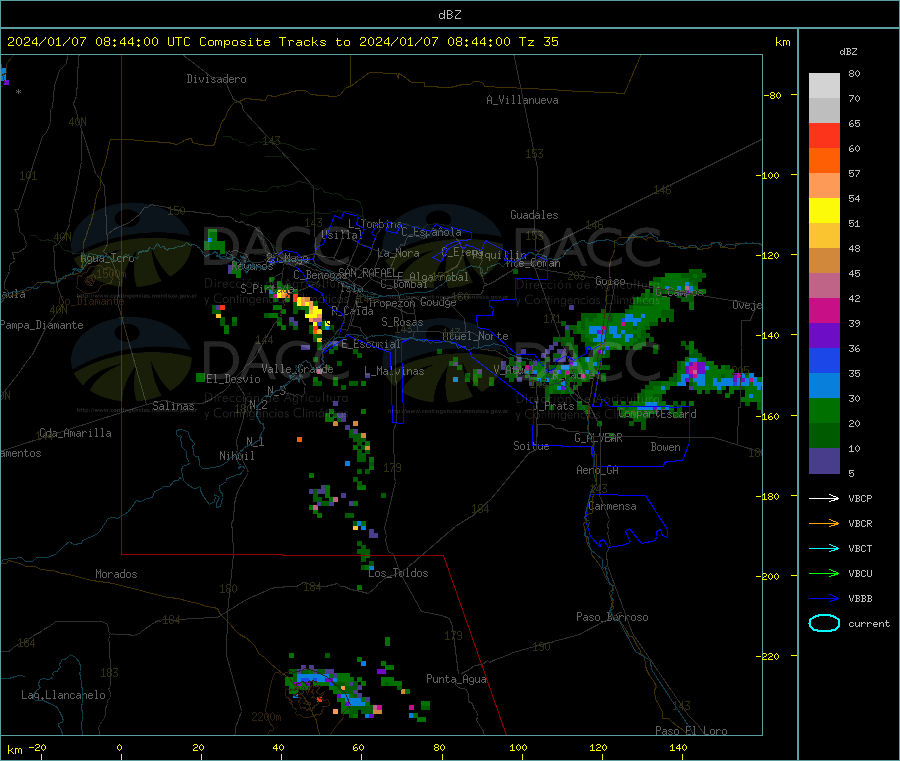Click the Punta_Agua map label
Image resolution: width=900 pixels, height=761 pixels.
pos(456,679)
